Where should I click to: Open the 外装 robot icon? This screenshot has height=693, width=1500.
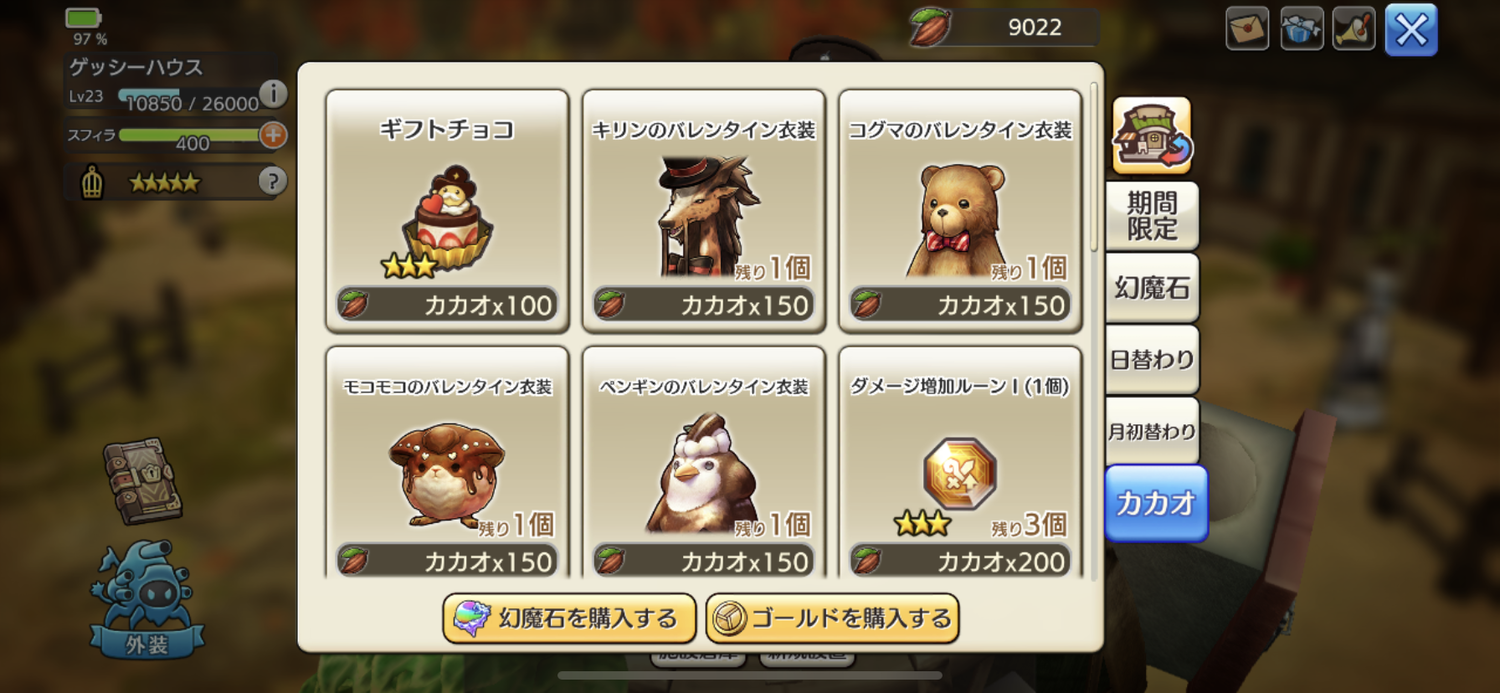point(147,600)
